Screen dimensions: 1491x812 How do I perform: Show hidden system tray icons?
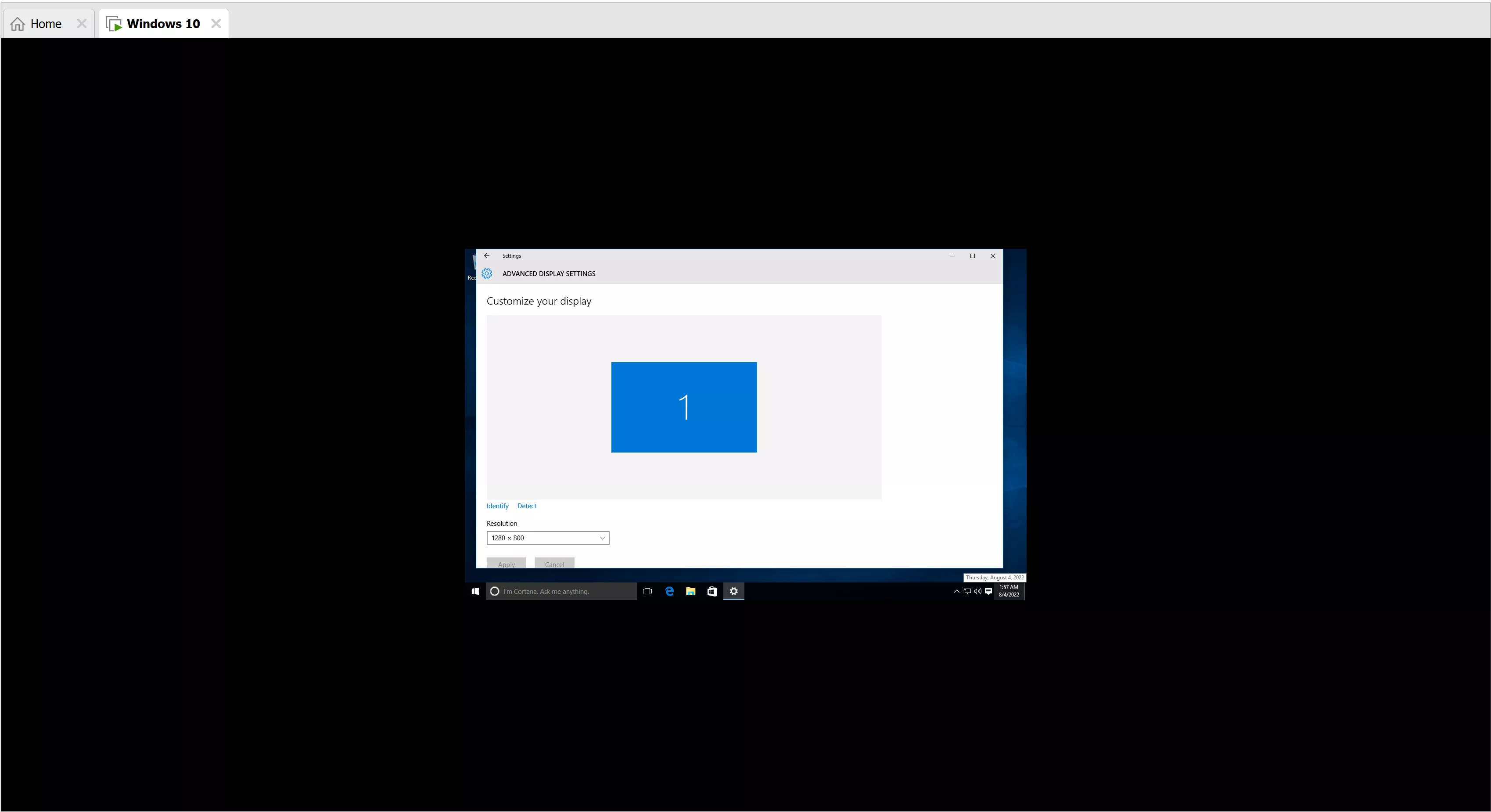pos(956,592)
